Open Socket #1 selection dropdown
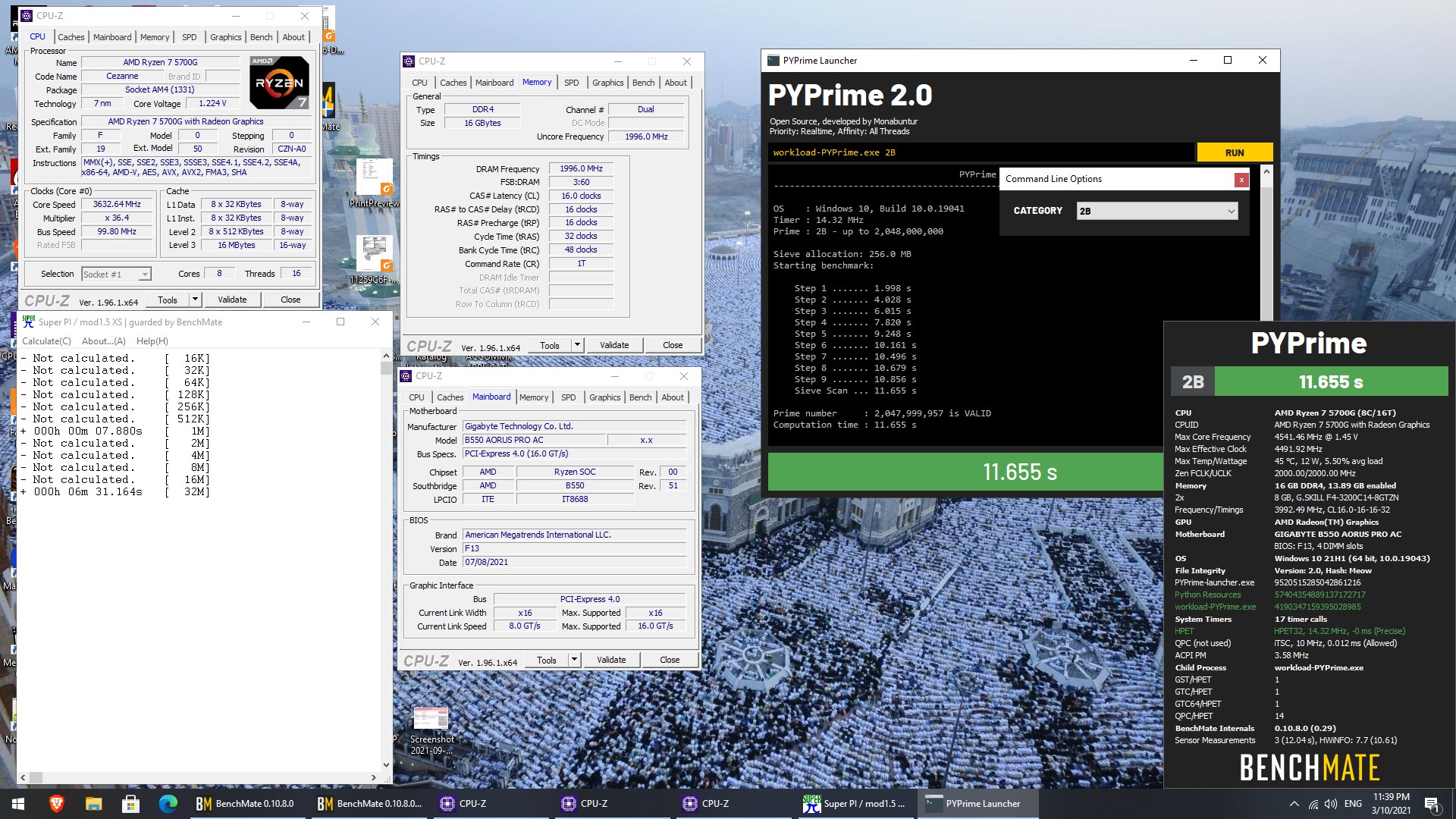The image size is (1456, 819). click(117, 275)
